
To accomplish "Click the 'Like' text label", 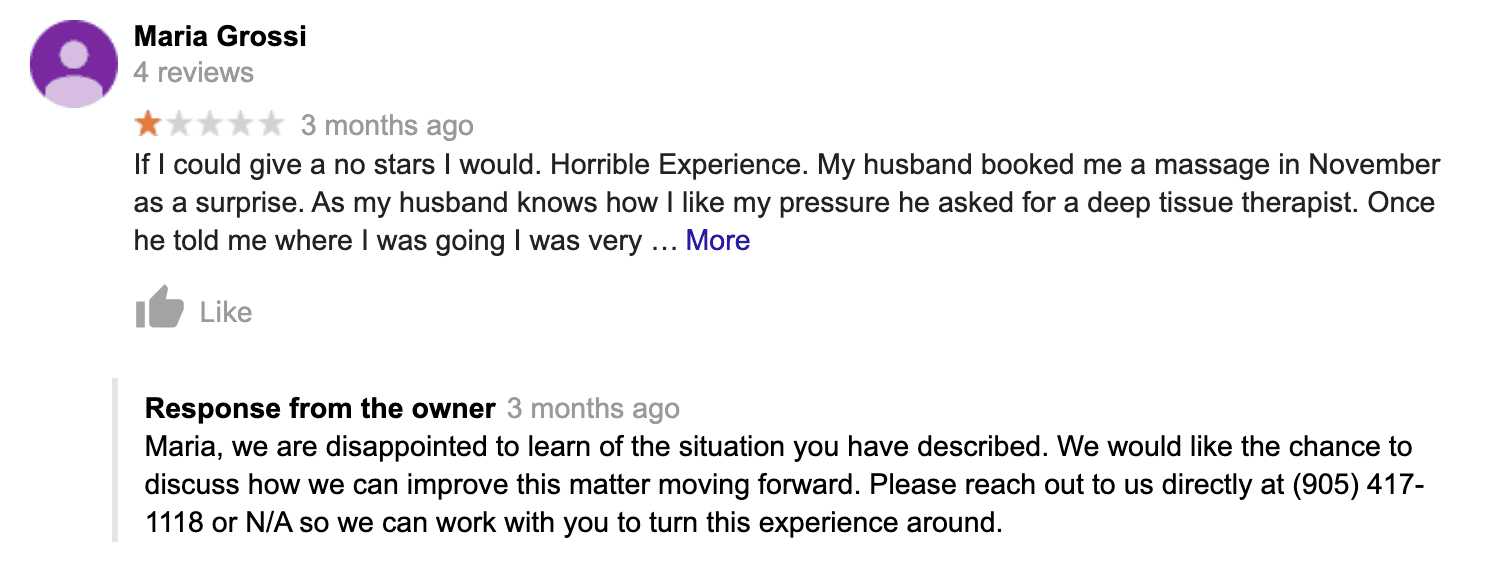I will (x=226, y=313).
